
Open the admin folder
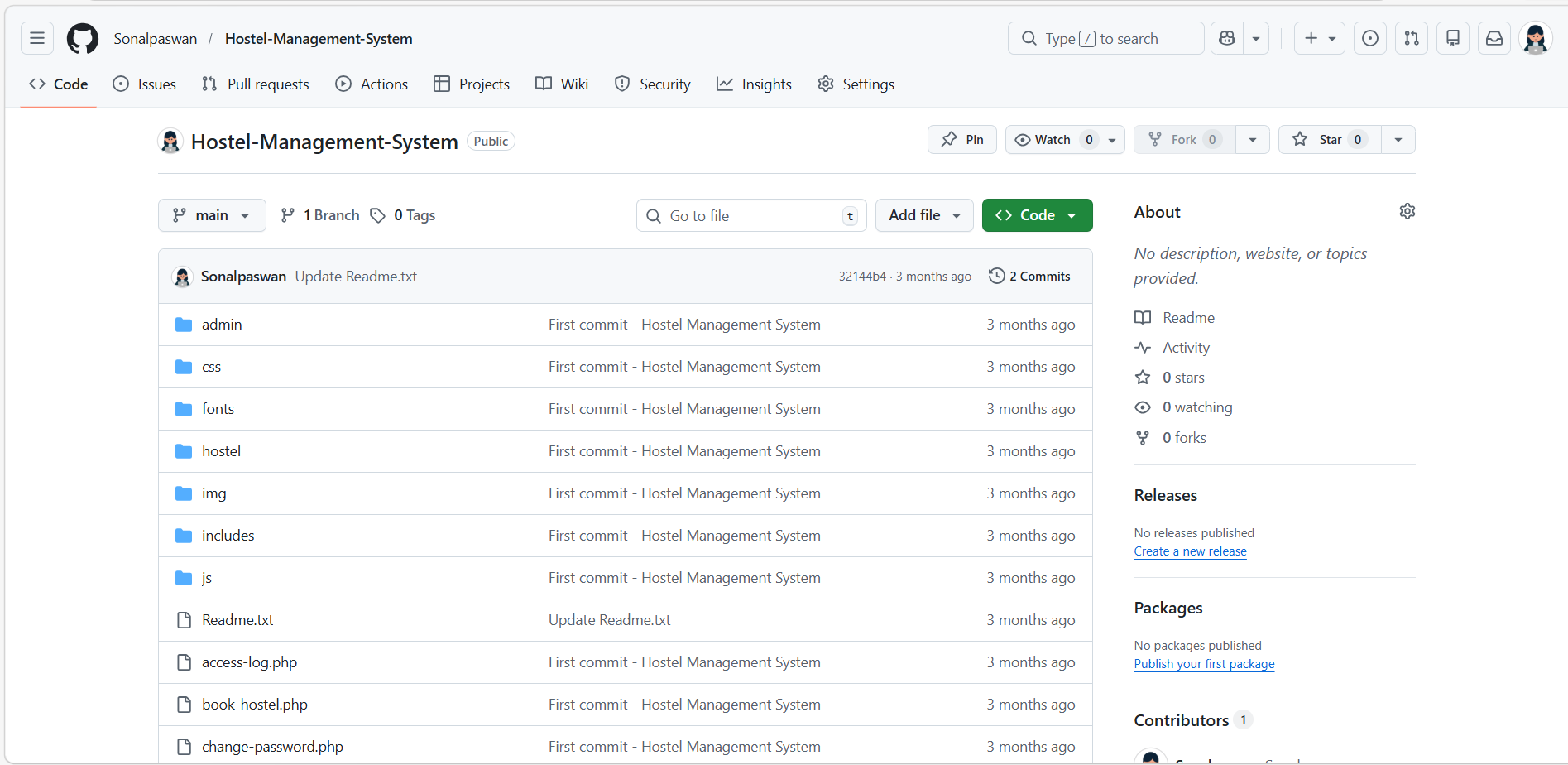[222, 325]
